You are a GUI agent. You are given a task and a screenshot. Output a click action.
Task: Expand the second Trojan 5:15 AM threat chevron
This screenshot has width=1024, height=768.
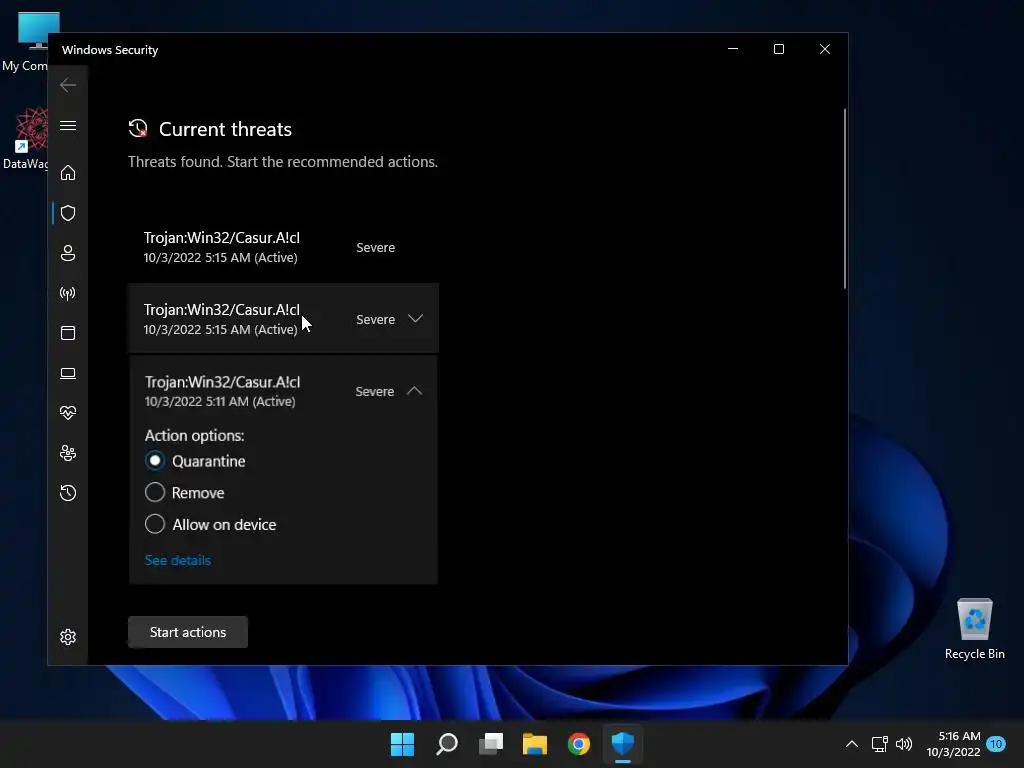point(415,319)
